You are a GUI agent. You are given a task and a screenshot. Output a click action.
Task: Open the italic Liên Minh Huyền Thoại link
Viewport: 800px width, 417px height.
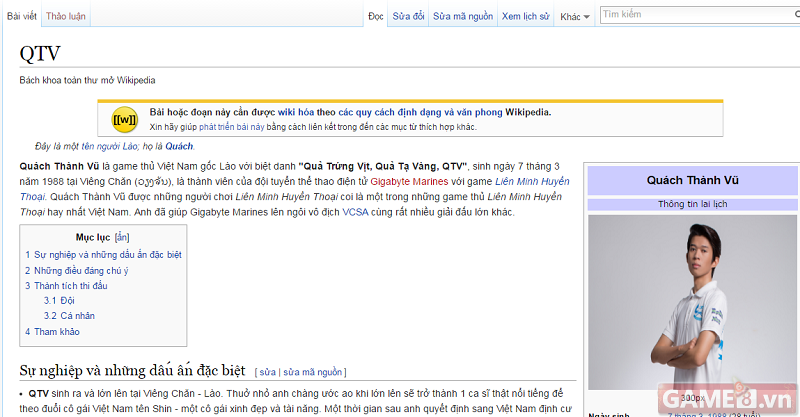(x=532, y=182)
